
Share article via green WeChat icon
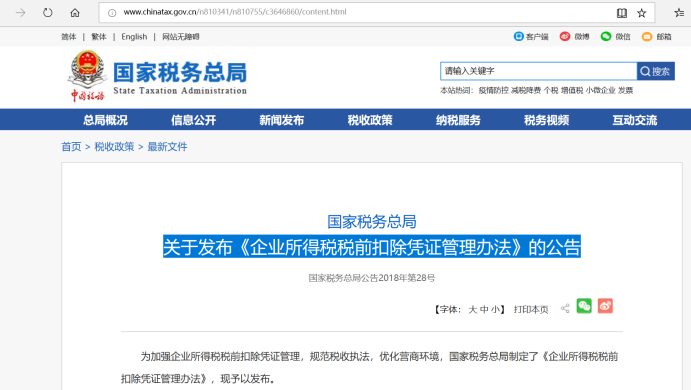(584, 306)
